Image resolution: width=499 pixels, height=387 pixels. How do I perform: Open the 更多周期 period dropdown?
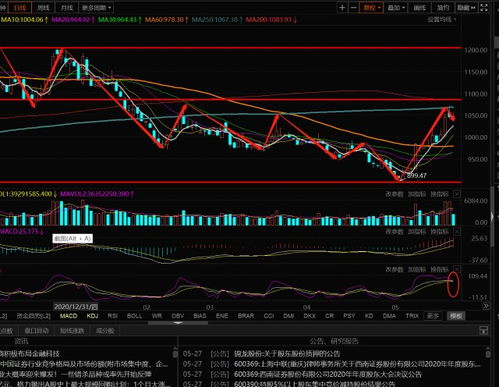tap(96, 8)
